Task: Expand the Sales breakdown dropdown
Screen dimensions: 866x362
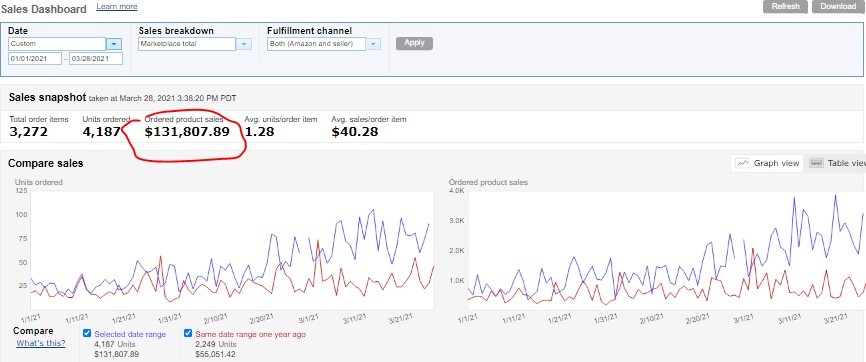Action: pos(244,44)
